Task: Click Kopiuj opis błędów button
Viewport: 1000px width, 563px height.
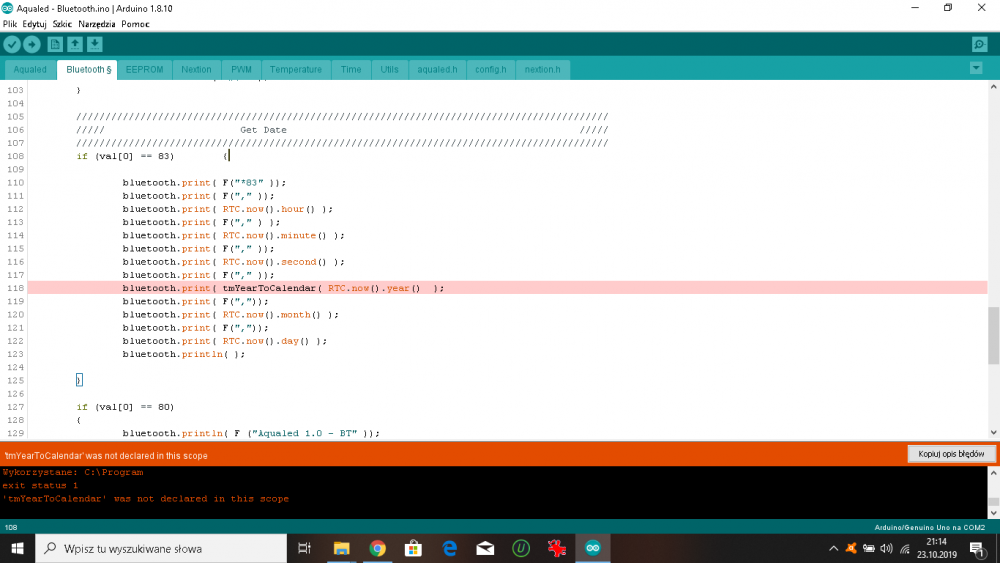Action: [951, 454]
